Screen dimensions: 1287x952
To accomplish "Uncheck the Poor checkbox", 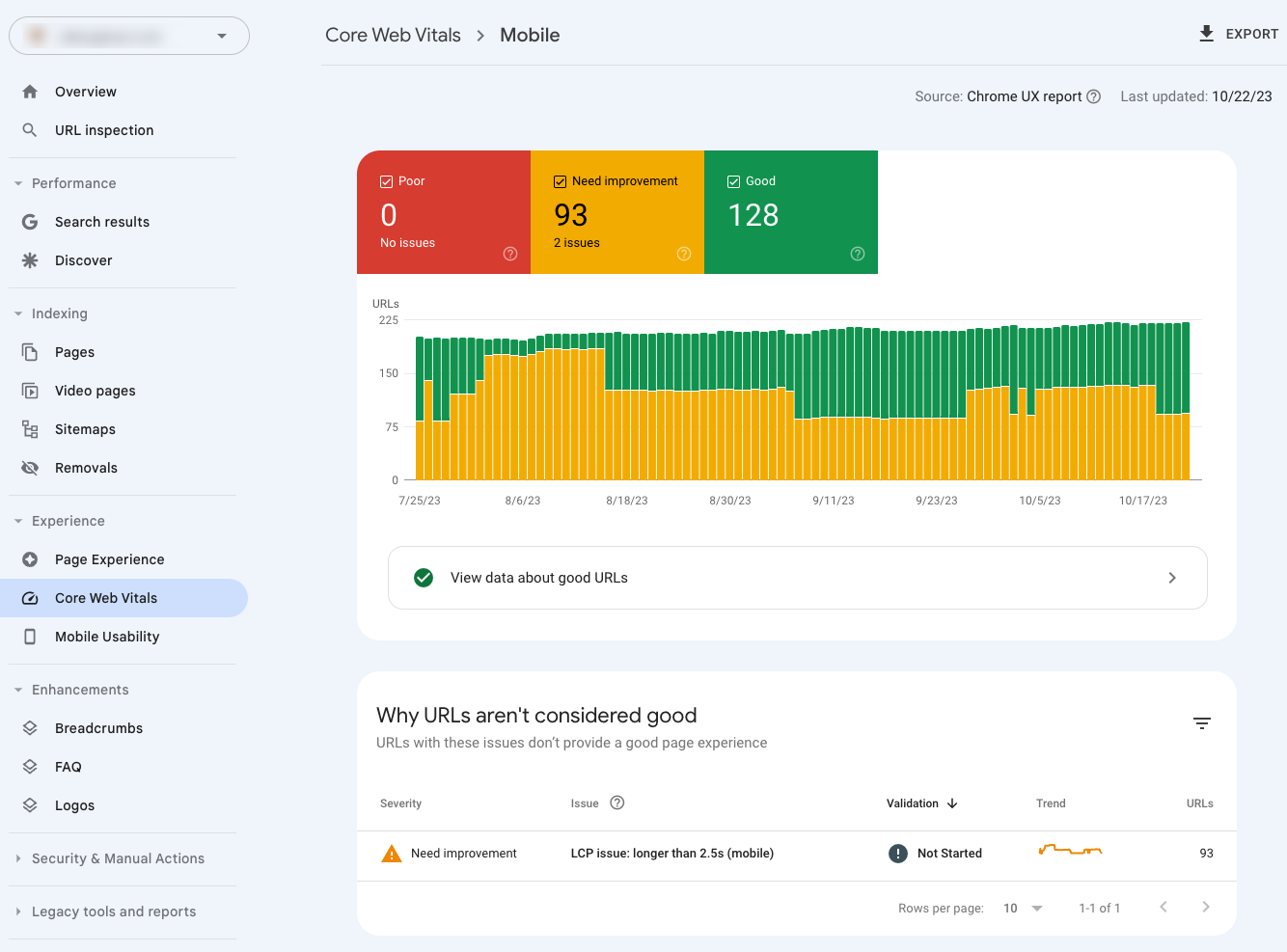I will pyautogui.click(x=386, y=181).
